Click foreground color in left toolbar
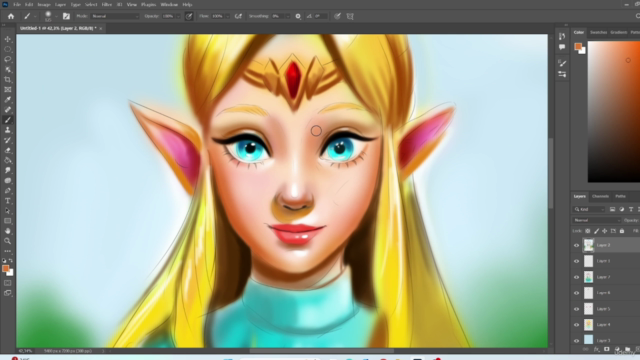The image size is (640, 360). point(5,269)
